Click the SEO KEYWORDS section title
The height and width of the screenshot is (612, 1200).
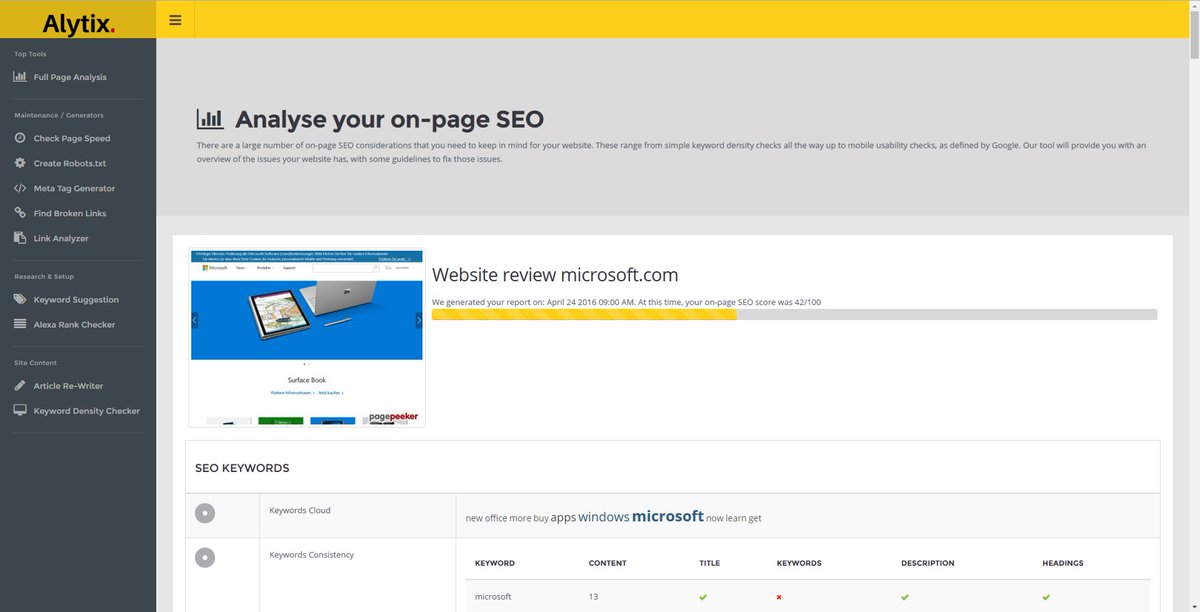coord(242,467)
